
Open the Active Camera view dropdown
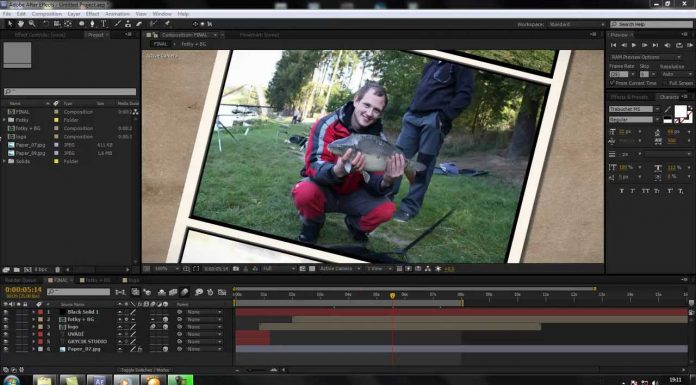click(340, 269)
